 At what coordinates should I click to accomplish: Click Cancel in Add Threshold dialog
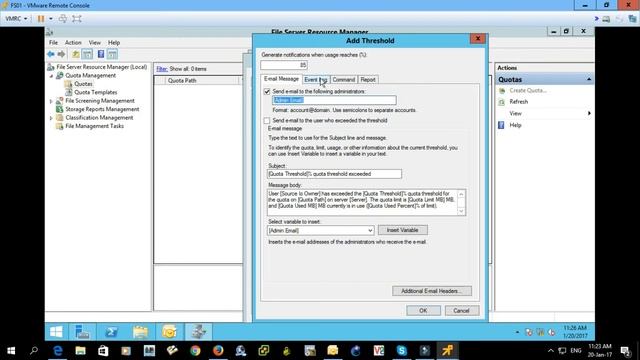click(x=461, y=311)
